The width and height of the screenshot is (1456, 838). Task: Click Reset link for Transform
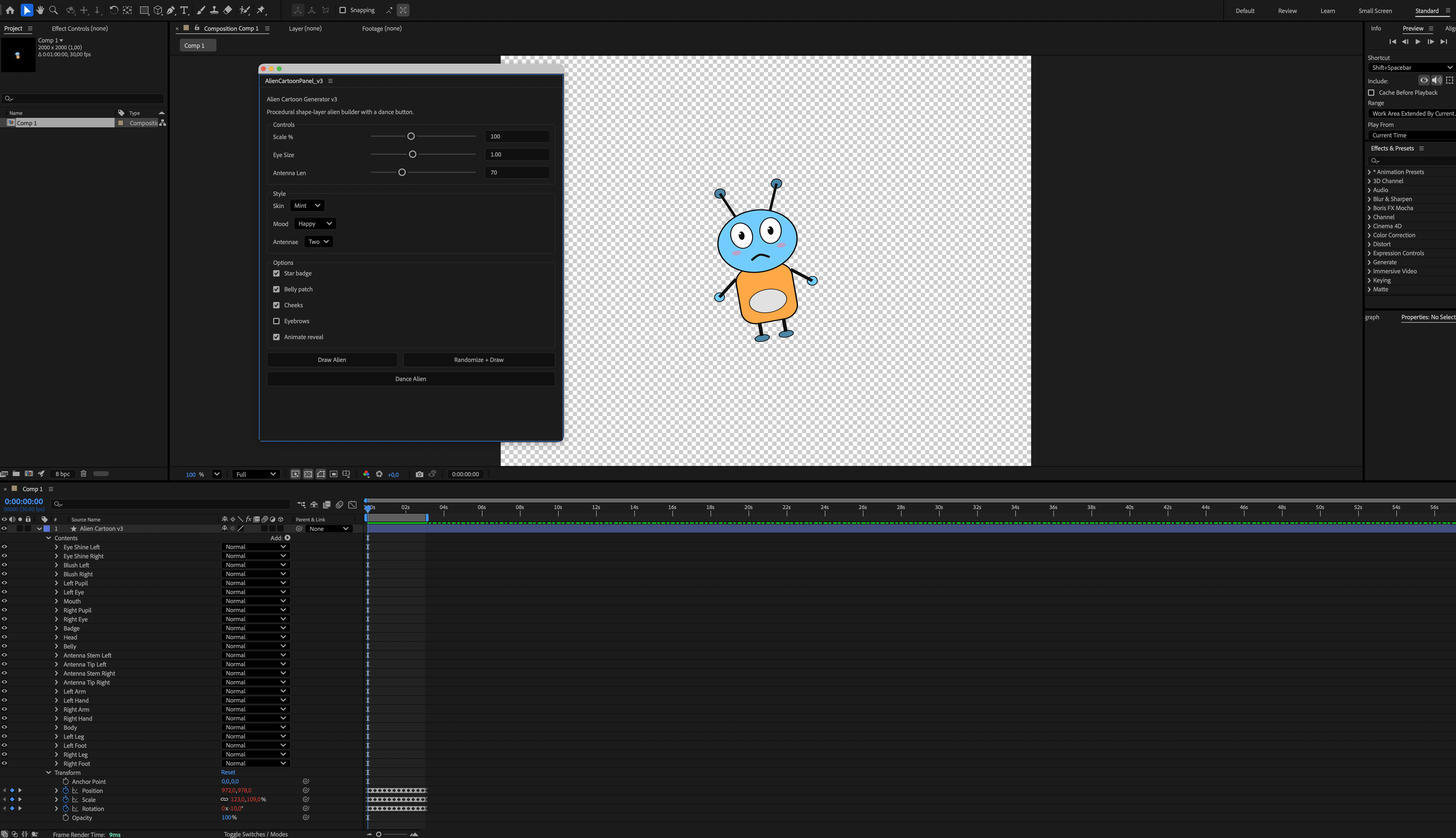[x=228, y=772]
